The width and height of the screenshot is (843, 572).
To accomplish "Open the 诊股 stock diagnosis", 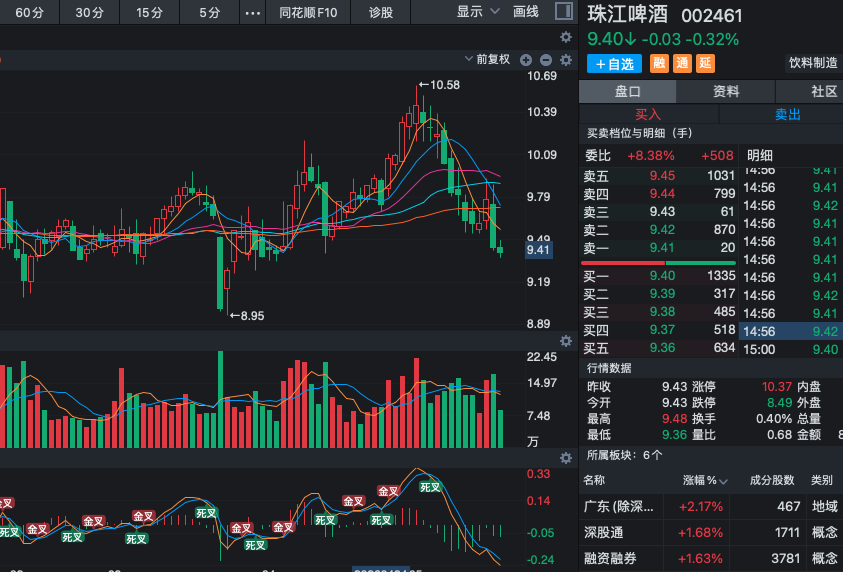I will pyautogui.click(x=381, y=12).
